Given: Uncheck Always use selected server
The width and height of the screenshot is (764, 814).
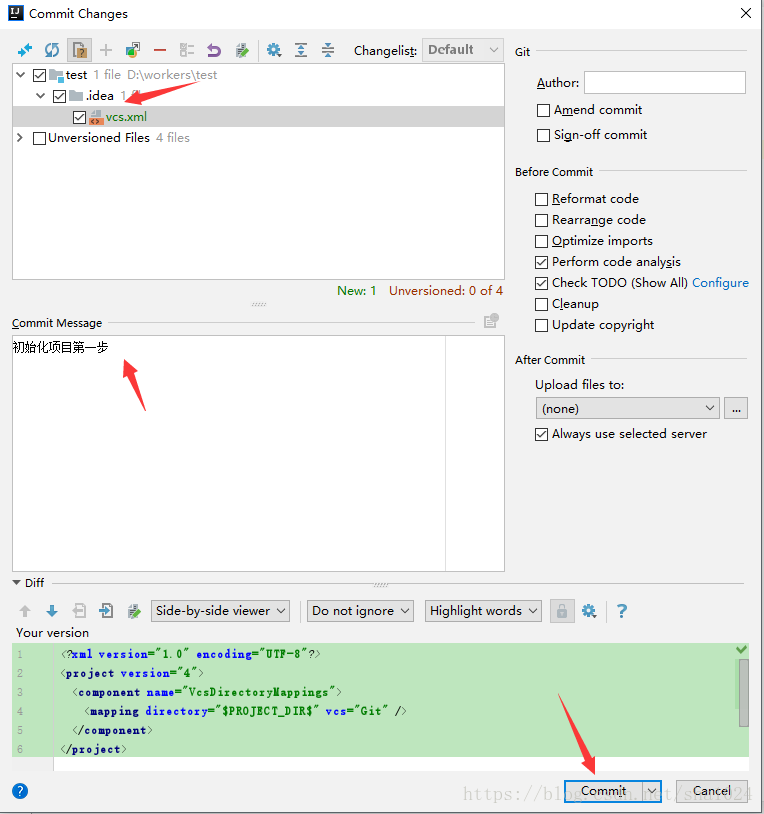Looking at the screenshot, I should click(541, 435).
